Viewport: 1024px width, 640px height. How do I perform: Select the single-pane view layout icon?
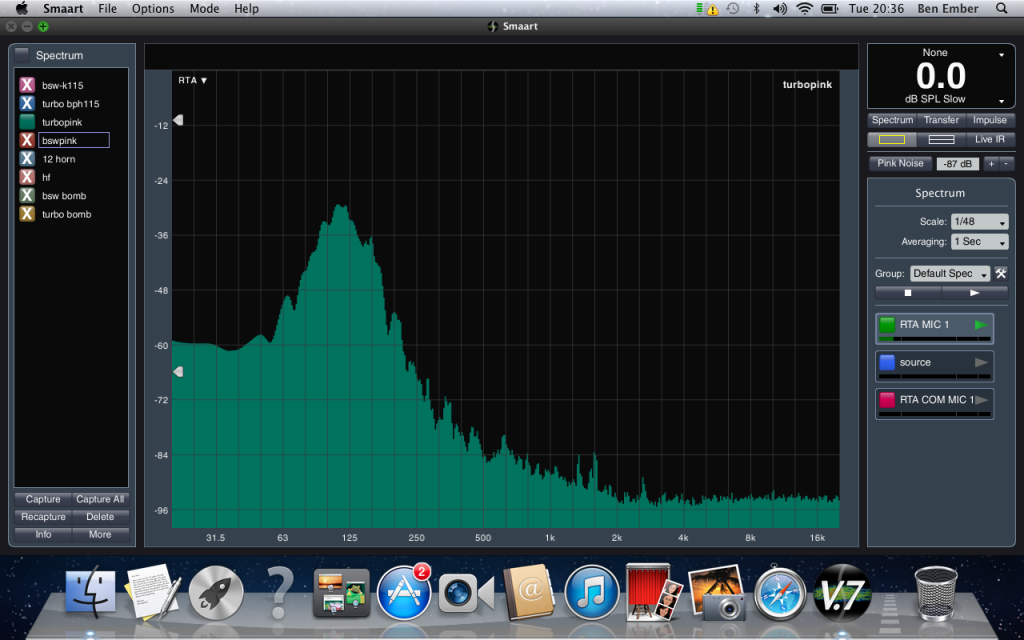tap(891, 139)
